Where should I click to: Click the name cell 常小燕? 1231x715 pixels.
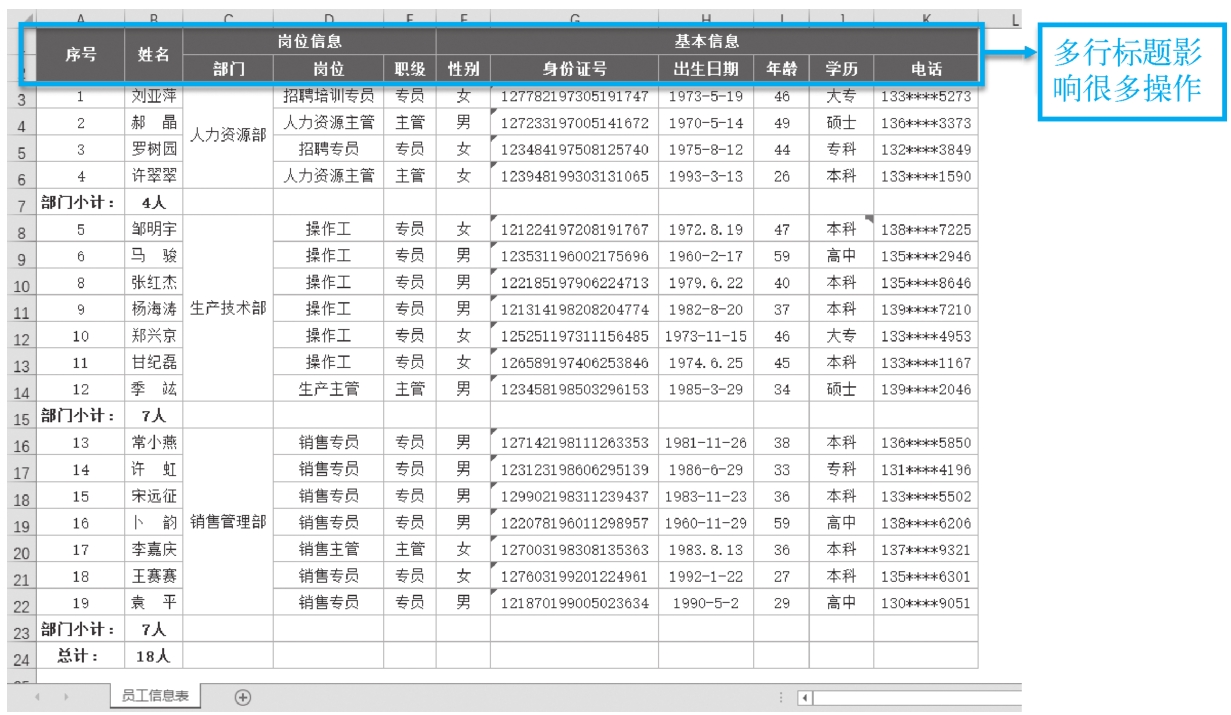(154, 442)
